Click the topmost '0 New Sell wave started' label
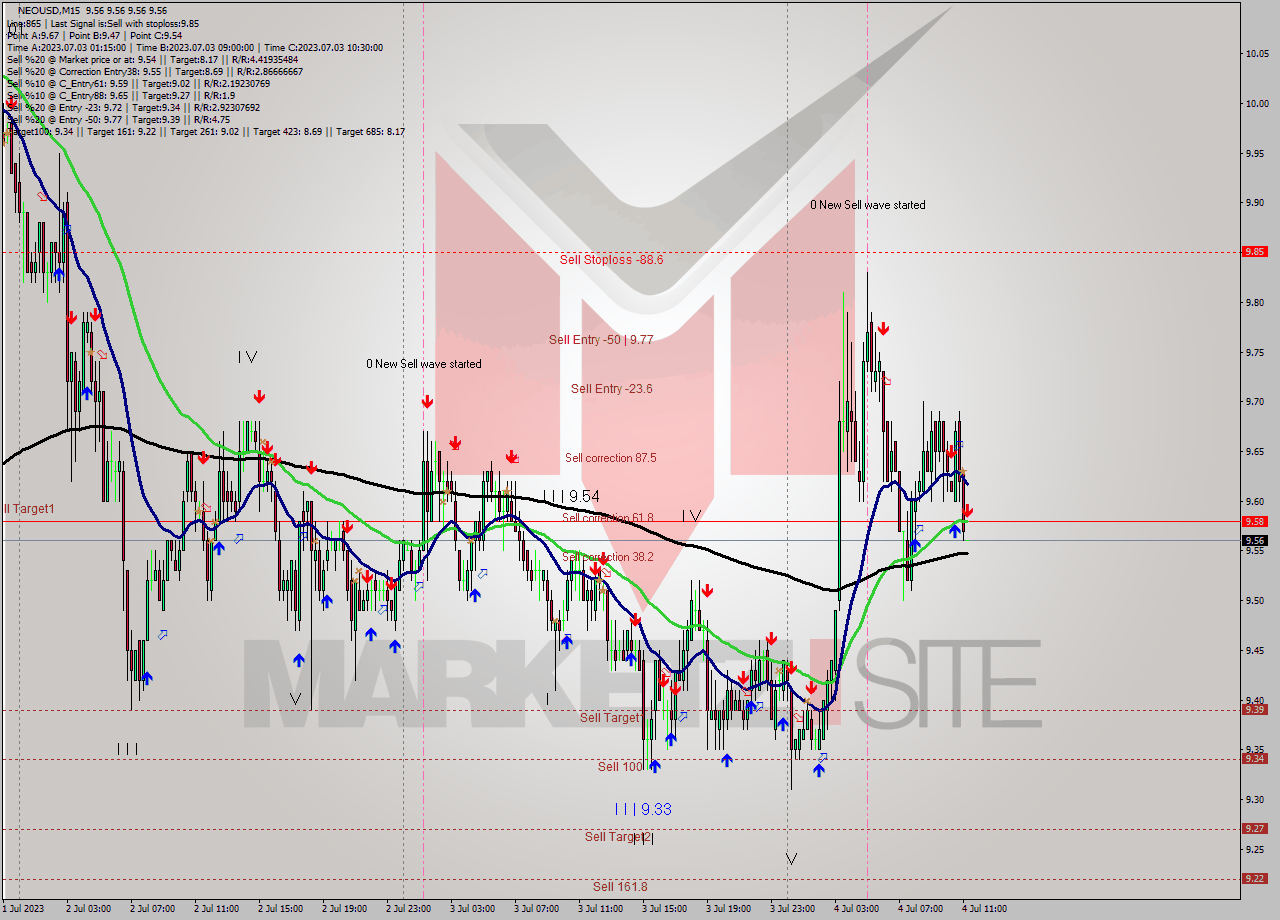This screenshot has height=920, width=1280. pos(867,205)
